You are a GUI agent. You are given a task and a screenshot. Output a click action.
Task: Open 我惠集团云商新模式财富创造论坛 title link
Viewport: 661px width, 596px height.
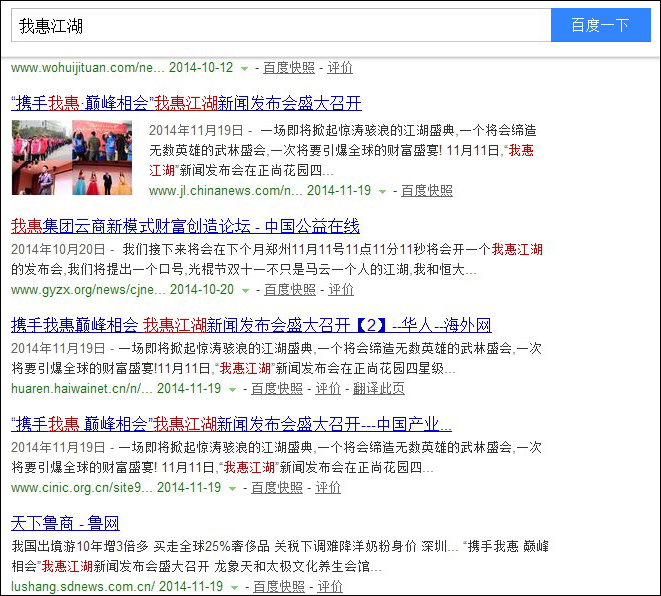[x=185, y=226]
